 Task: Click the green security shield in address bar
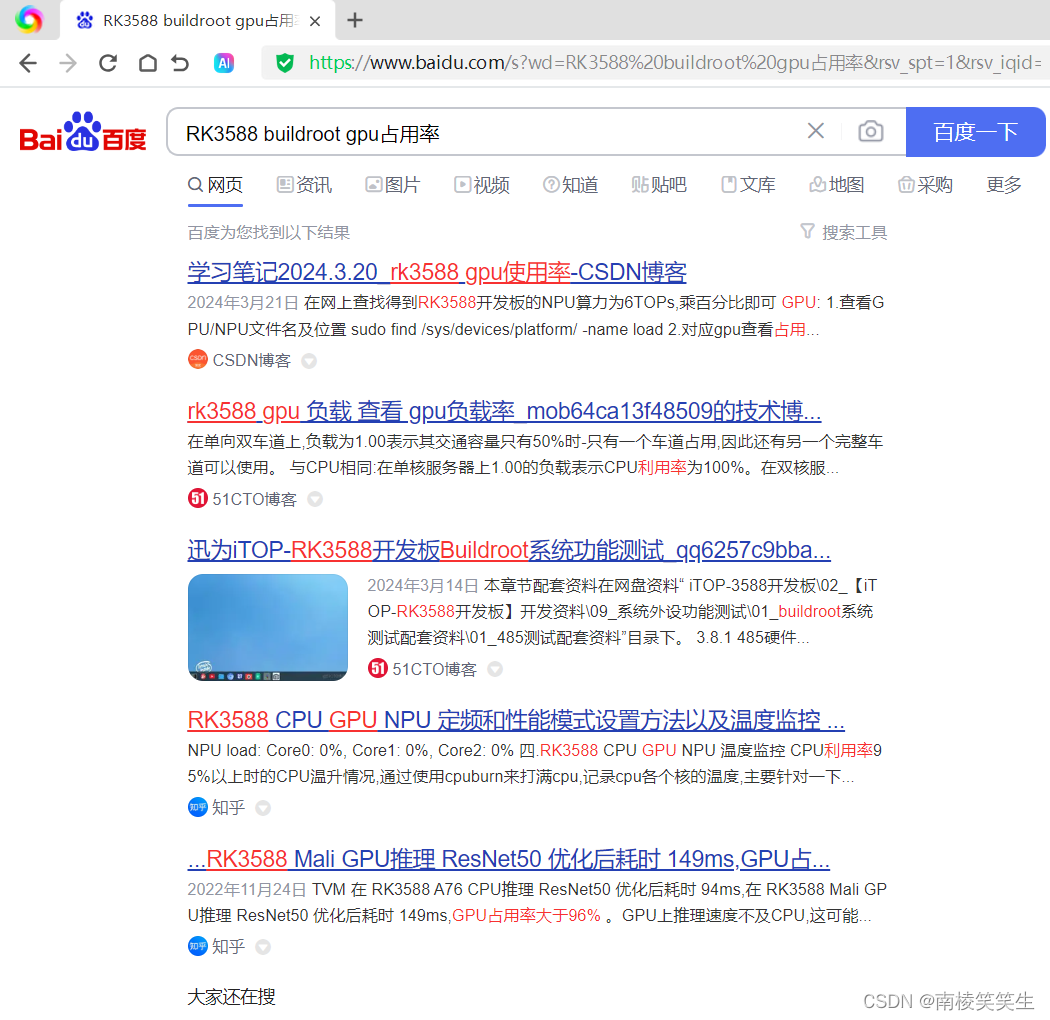click(x=285, y=62)
